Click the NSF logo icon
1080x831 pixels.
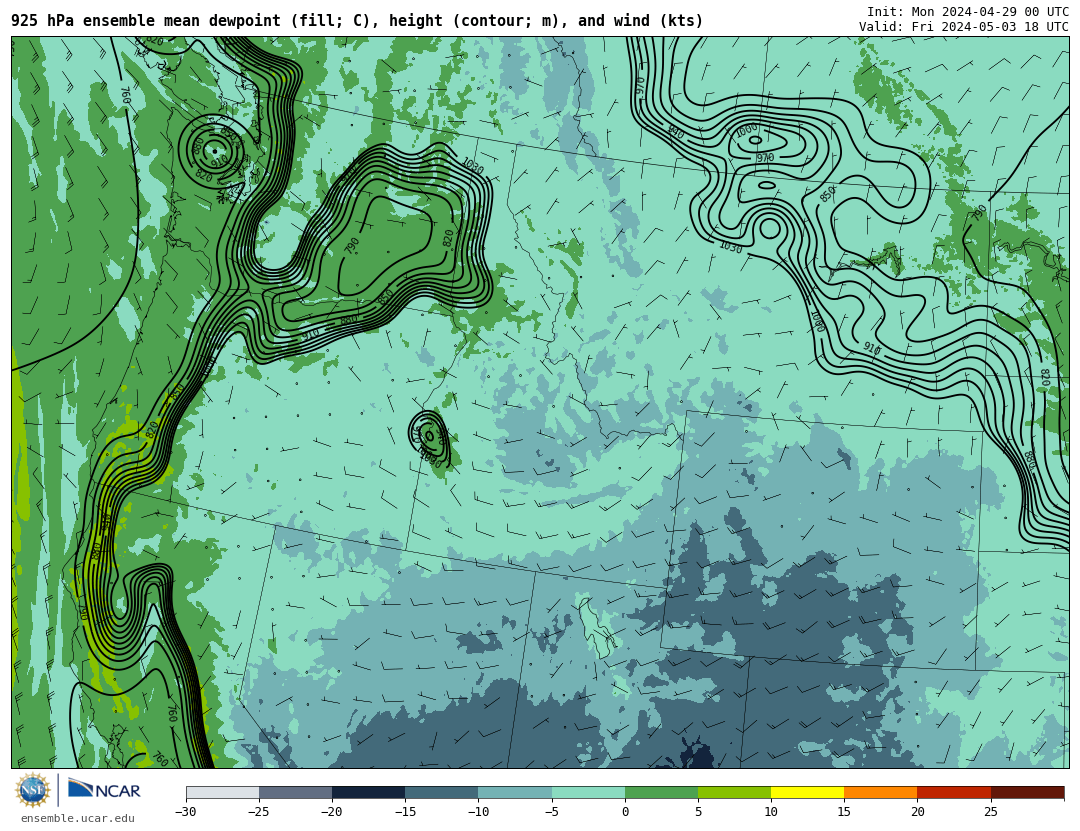pyautogui.click(x=32, y=790)
